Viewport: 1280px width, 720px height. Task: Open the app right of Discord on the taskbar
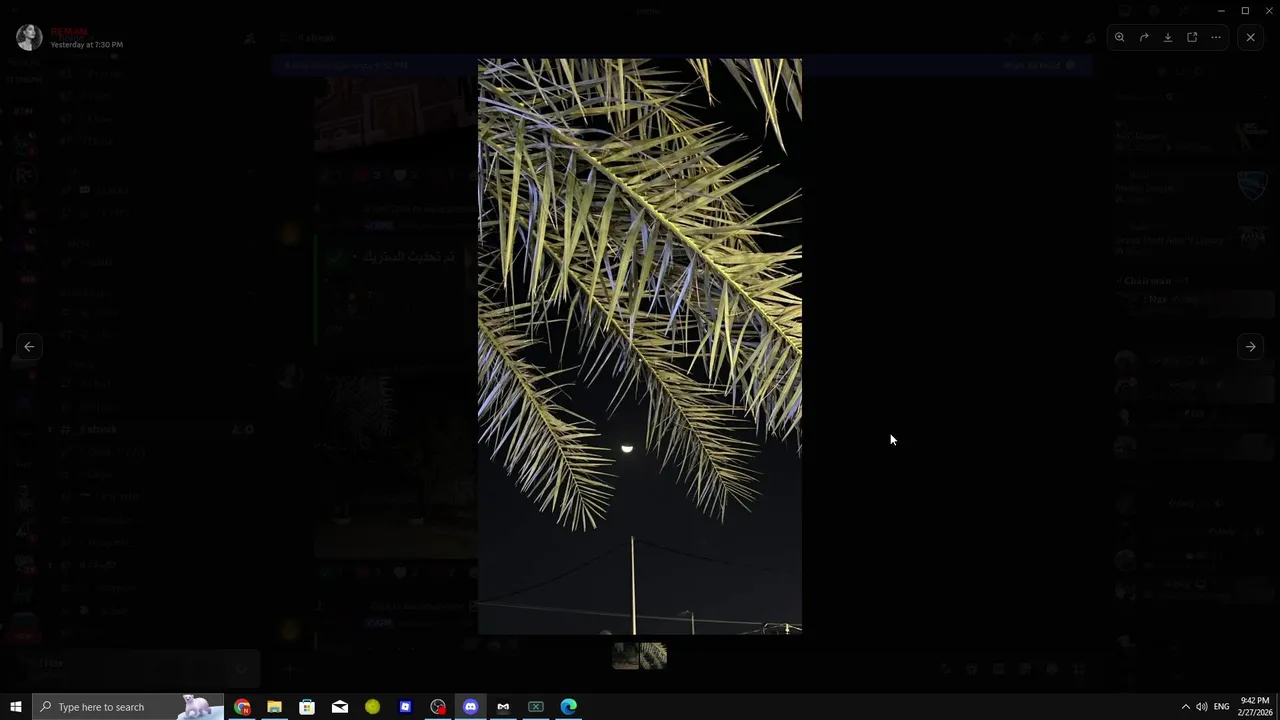503,707
